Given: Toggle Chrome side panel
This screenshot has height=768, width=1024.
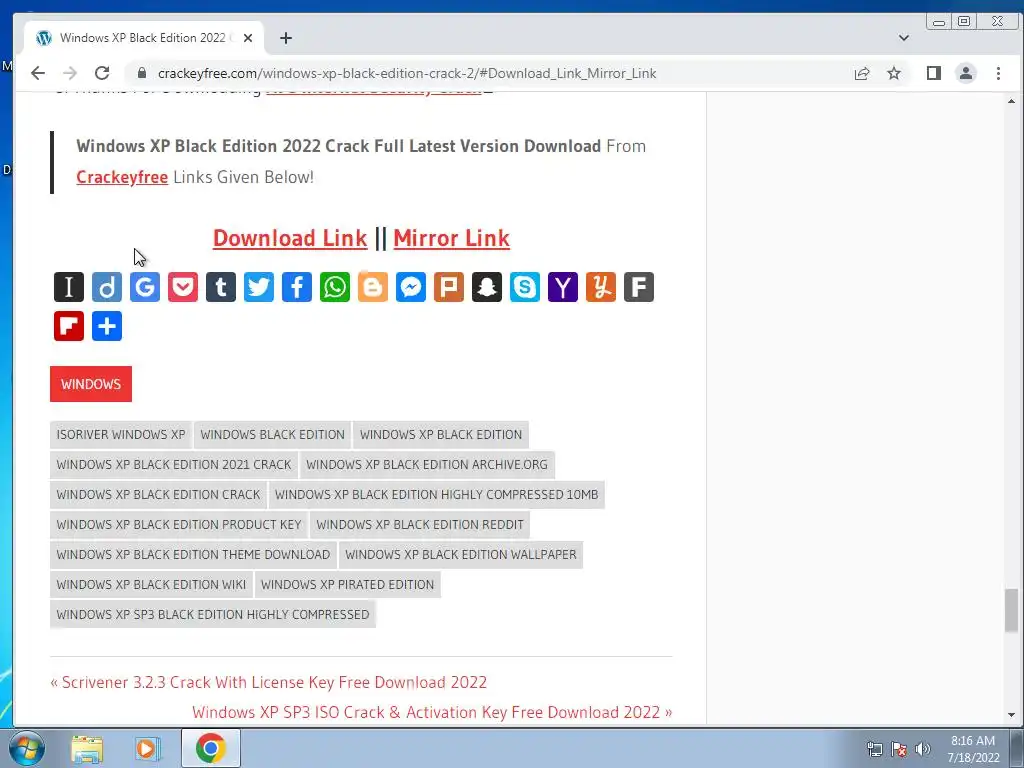Looking at the screenshot, I should (x=934, y=73).
